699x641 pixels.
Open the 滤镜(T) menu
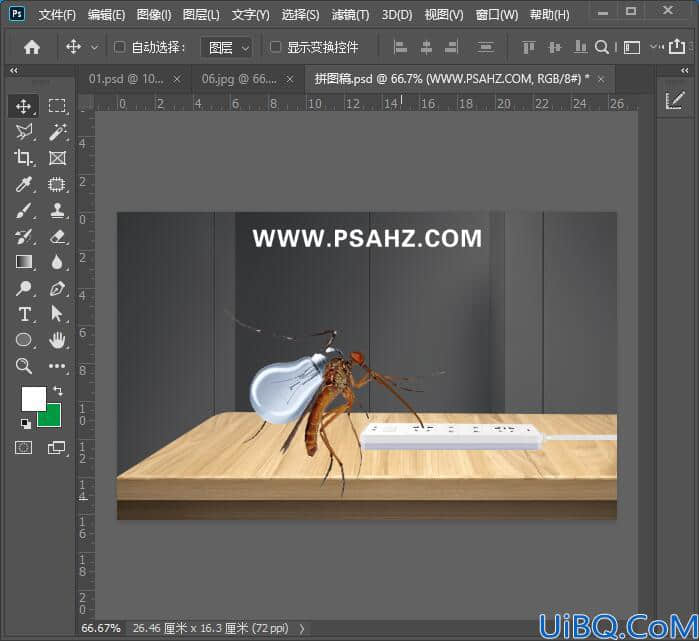point(350,15)
